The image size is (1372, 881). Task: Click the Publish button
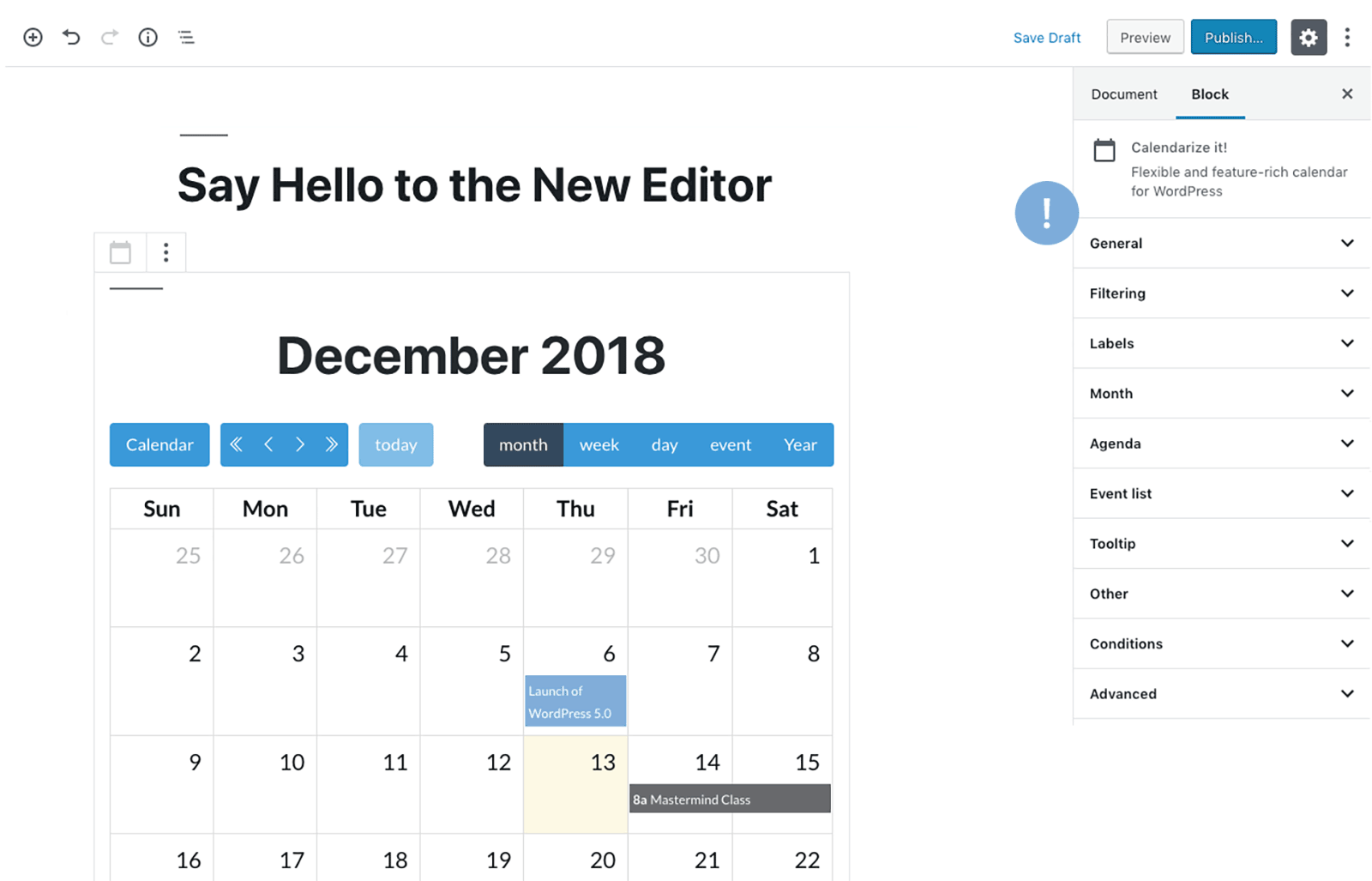click(1233, 37)
